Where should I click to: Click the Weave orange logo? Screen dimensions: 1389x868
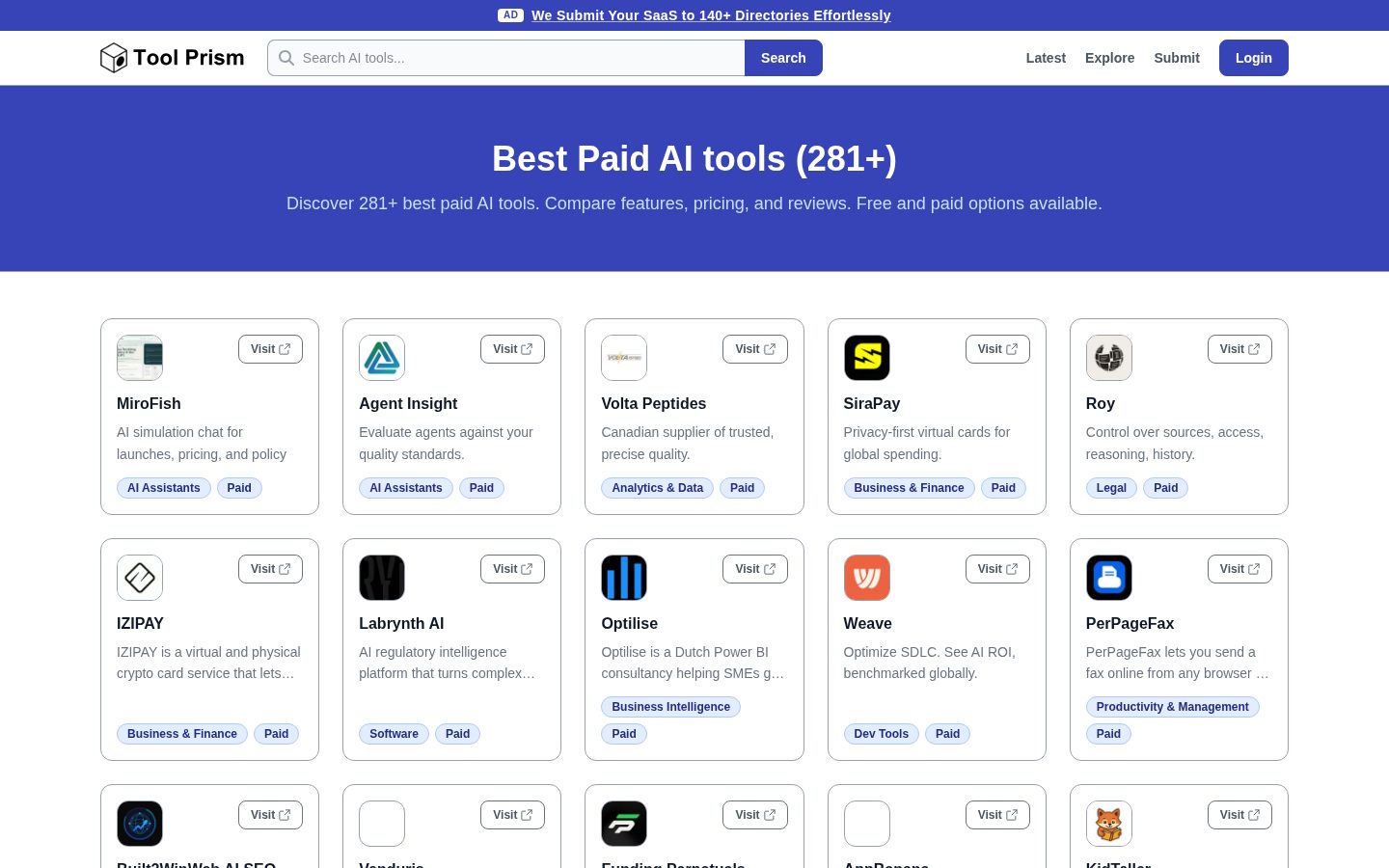click(867, 578)
